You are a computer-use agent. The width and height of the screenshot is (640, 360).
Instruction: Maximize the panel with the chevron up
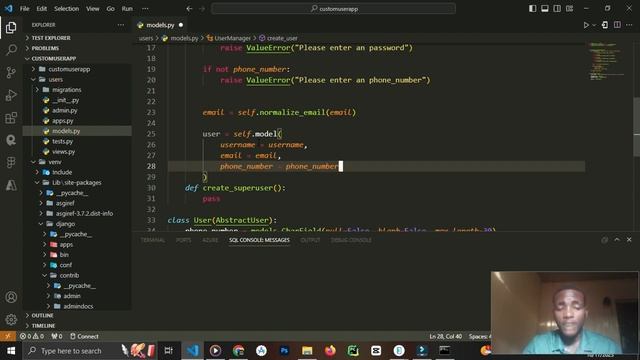(x=617, y=240)
